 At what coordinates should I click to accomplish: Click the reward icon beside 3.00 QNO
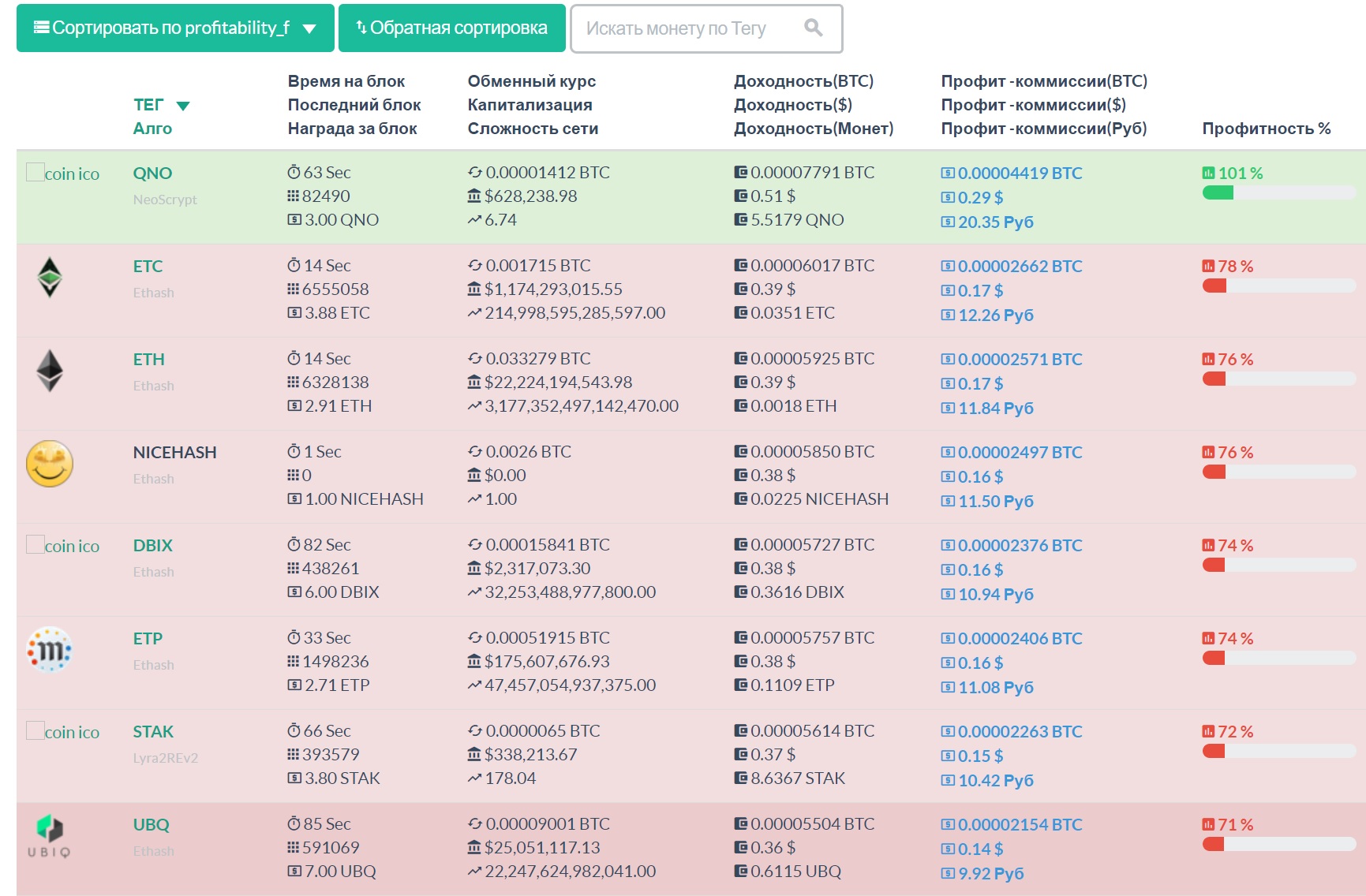tap(294, 220)
